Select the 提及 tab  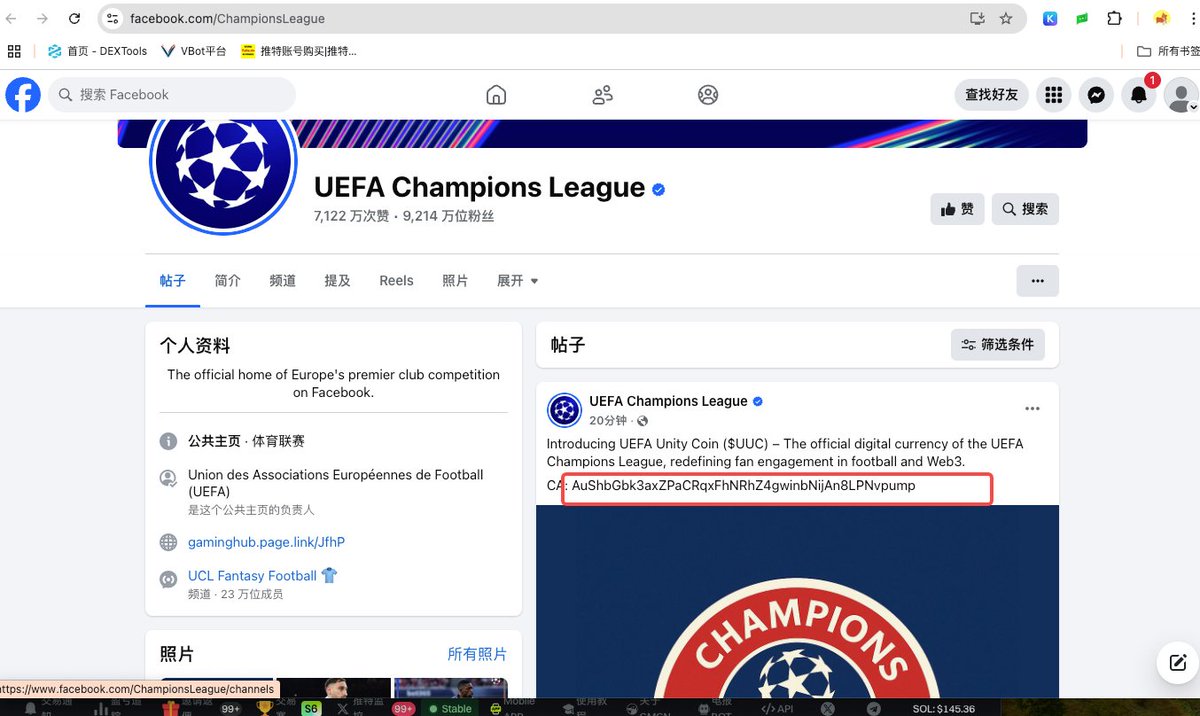pos(338,281)
